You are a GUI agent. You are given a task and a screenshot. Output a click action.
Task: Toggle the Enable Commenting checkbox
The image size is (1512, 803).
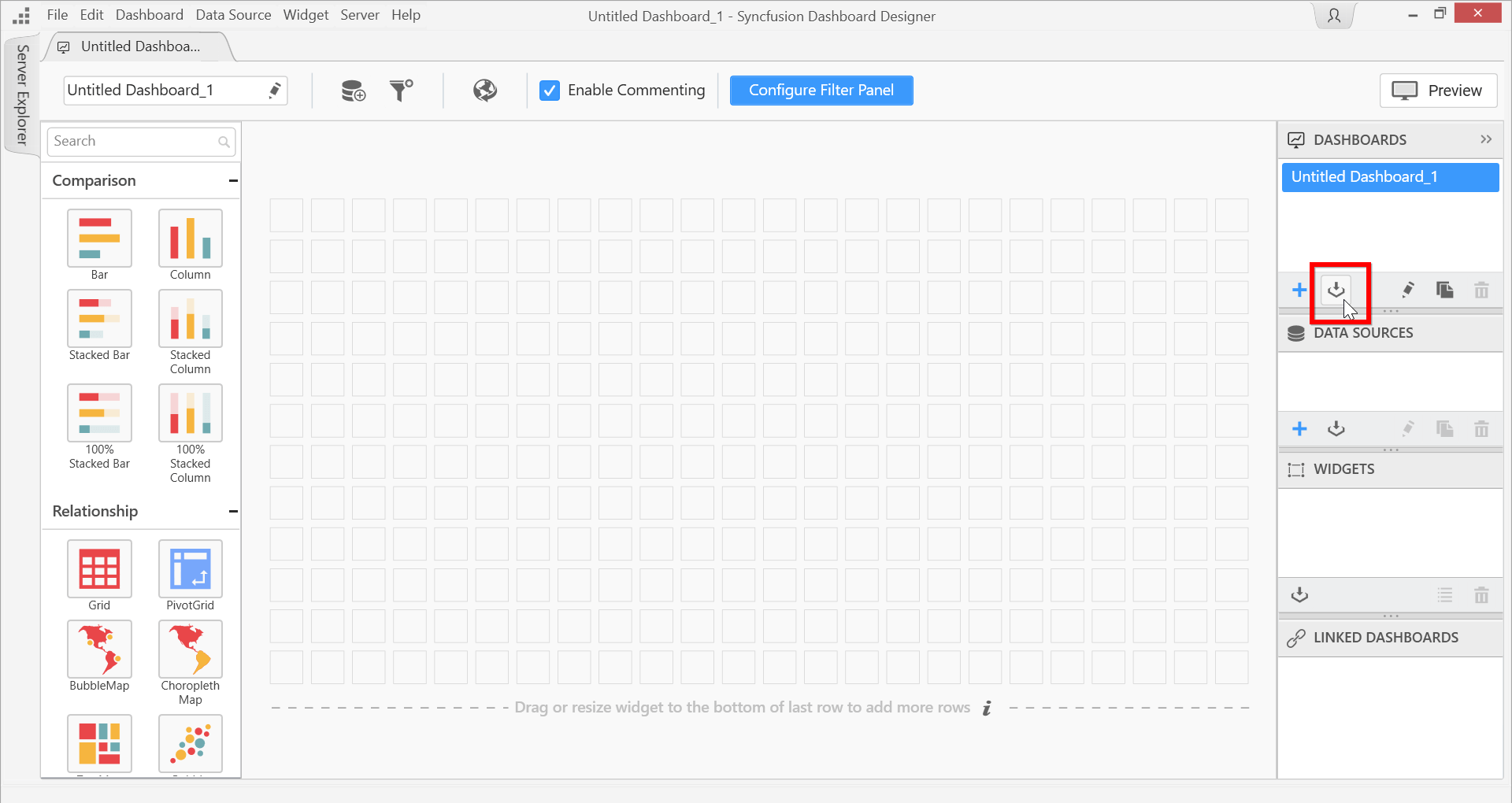tap(550, 91)
